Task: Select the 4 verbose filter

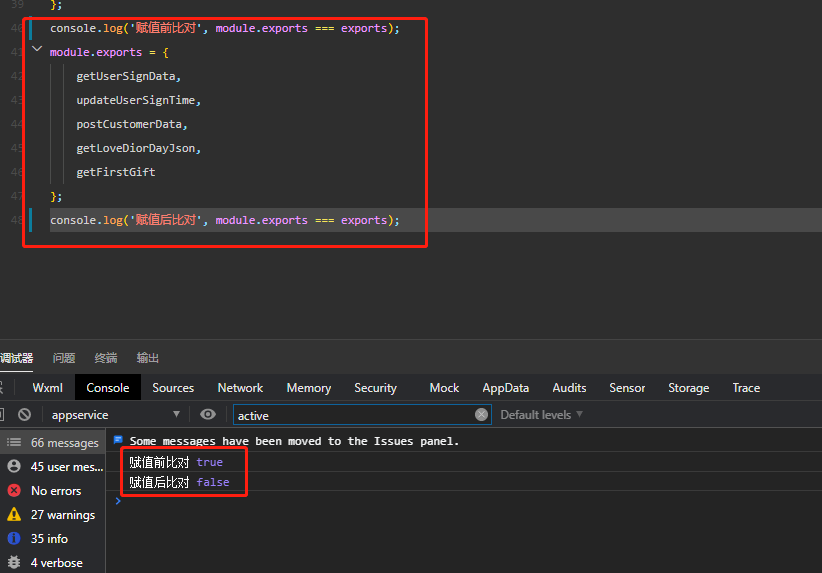Action: (52, 563)
